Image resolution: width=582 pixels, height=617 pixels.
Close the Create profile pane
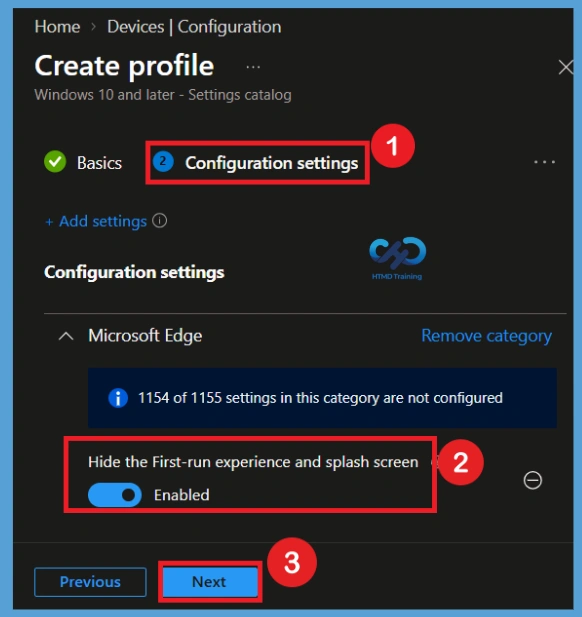coord(565,67)
